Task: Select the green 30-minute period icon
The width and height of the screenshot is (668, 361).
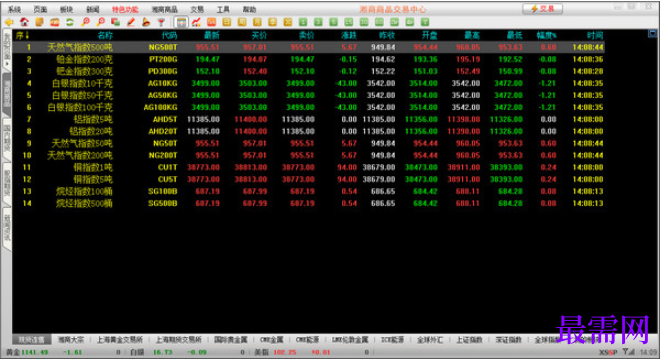Action: tap(364, 22)
